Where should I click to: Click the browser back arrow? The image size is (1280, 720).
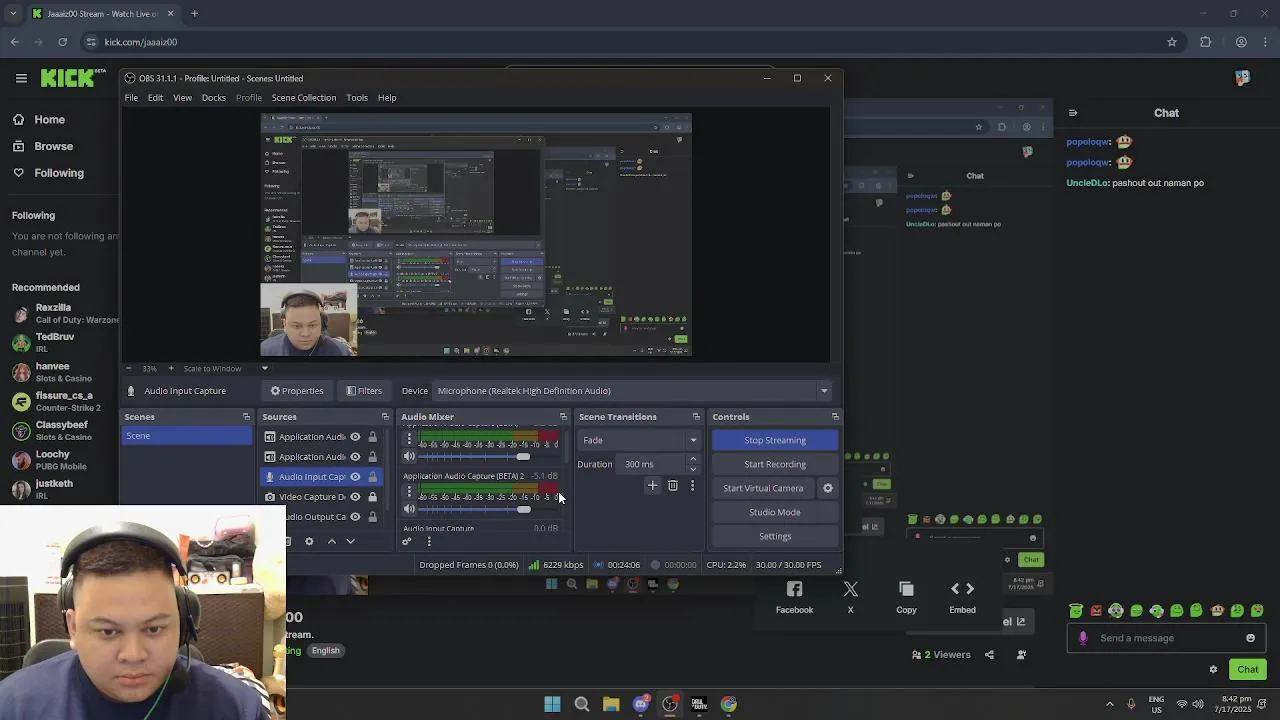[x=14, y=42]
